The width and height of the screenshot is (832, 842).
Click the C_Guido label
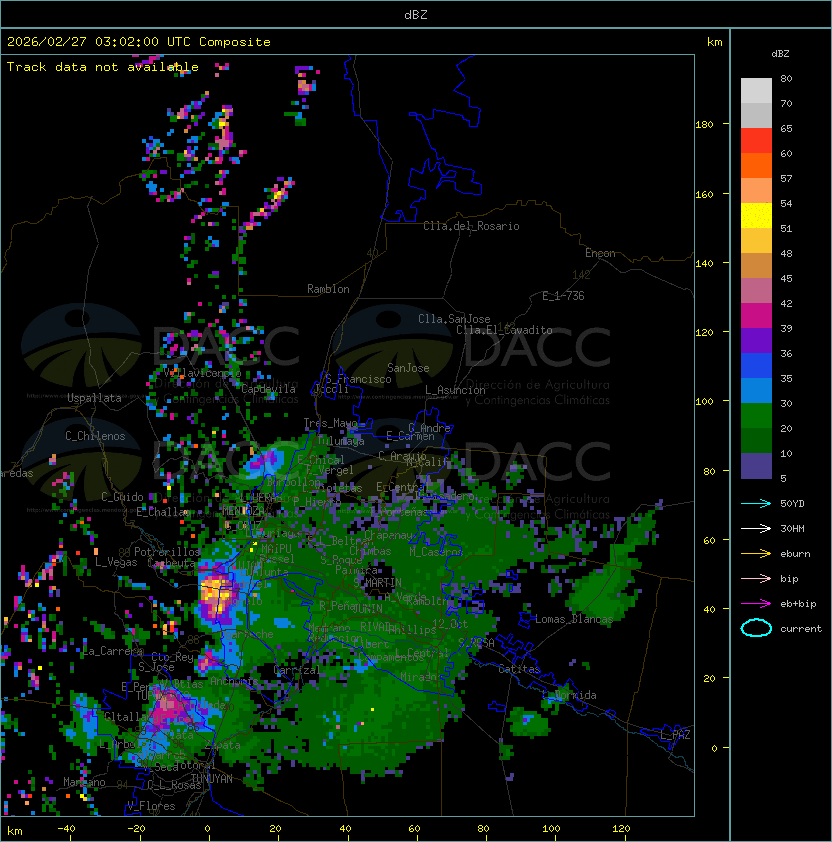coord(122,497)
